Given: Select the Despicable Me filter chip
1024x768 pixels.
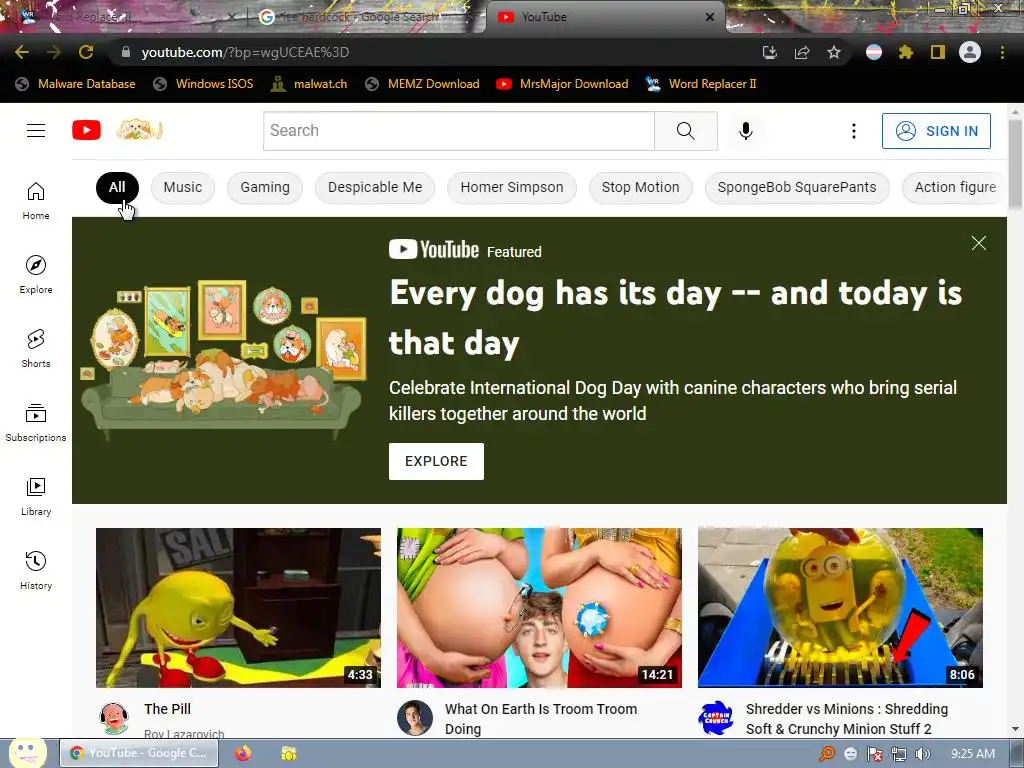Looking at the screenshot, I should [x=375, y=187].
